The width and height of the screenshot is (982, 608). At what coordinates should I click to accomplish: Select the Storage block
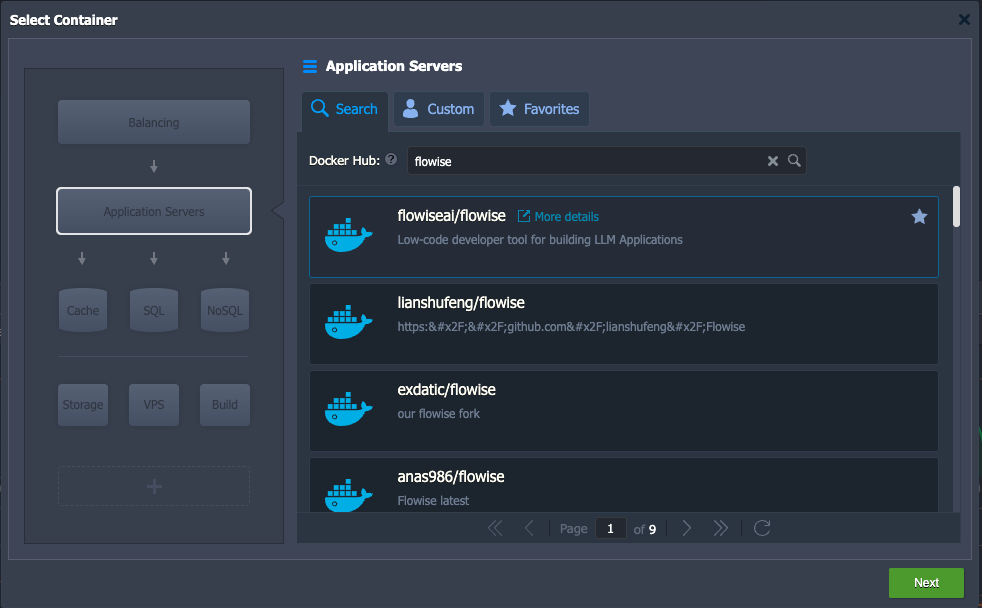[83, 404]
